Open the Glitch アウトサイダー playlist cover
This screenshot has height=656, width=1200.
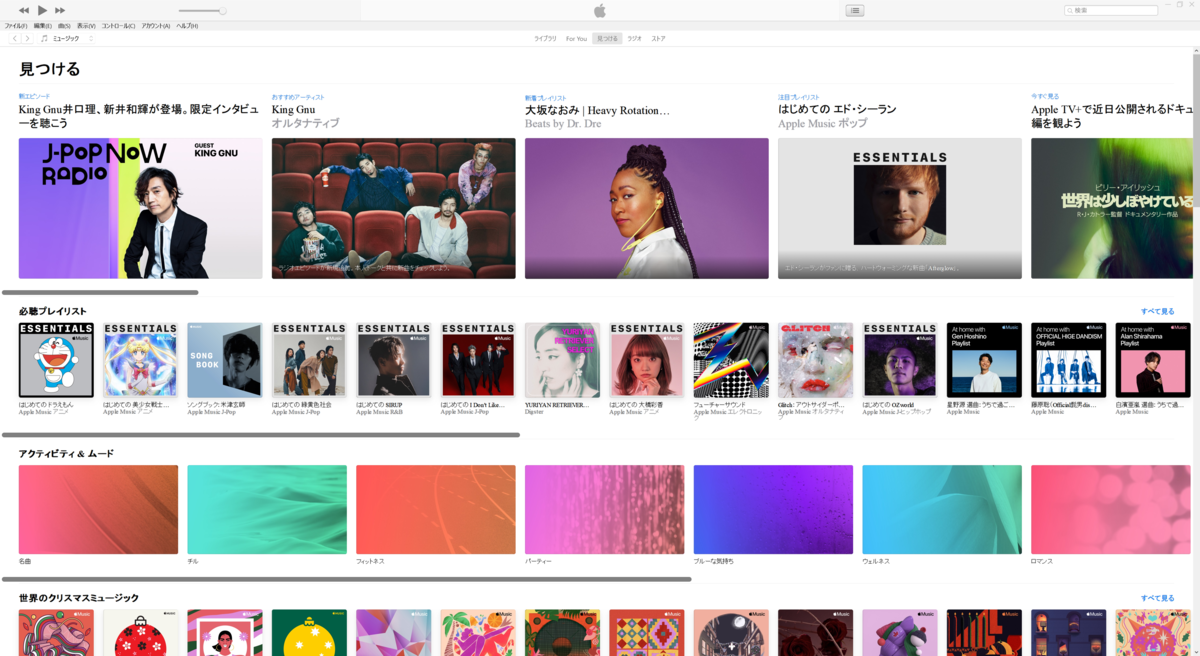pos(816,360)
